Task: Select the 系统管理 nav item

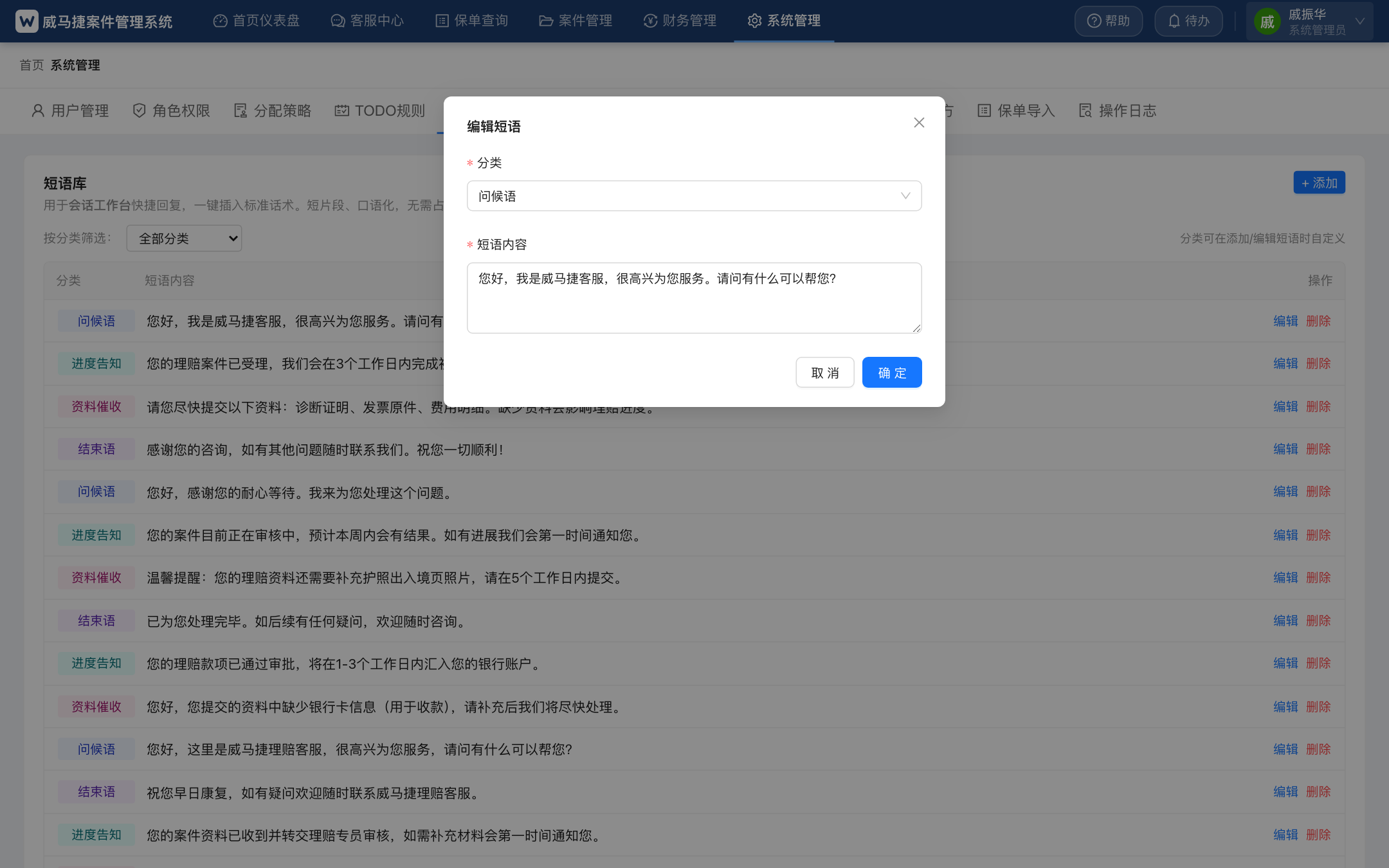Action: (x=784, y=21)
